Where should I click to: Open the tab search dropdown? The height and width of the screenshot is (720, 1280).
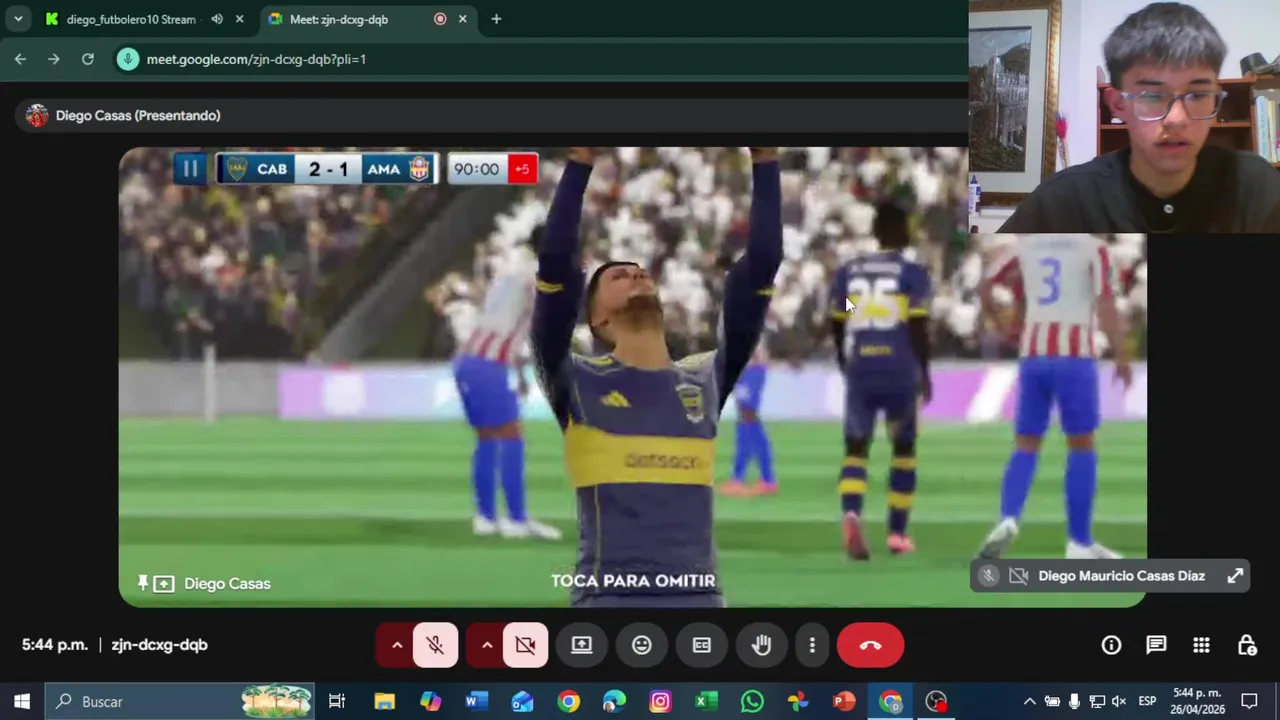18,19
